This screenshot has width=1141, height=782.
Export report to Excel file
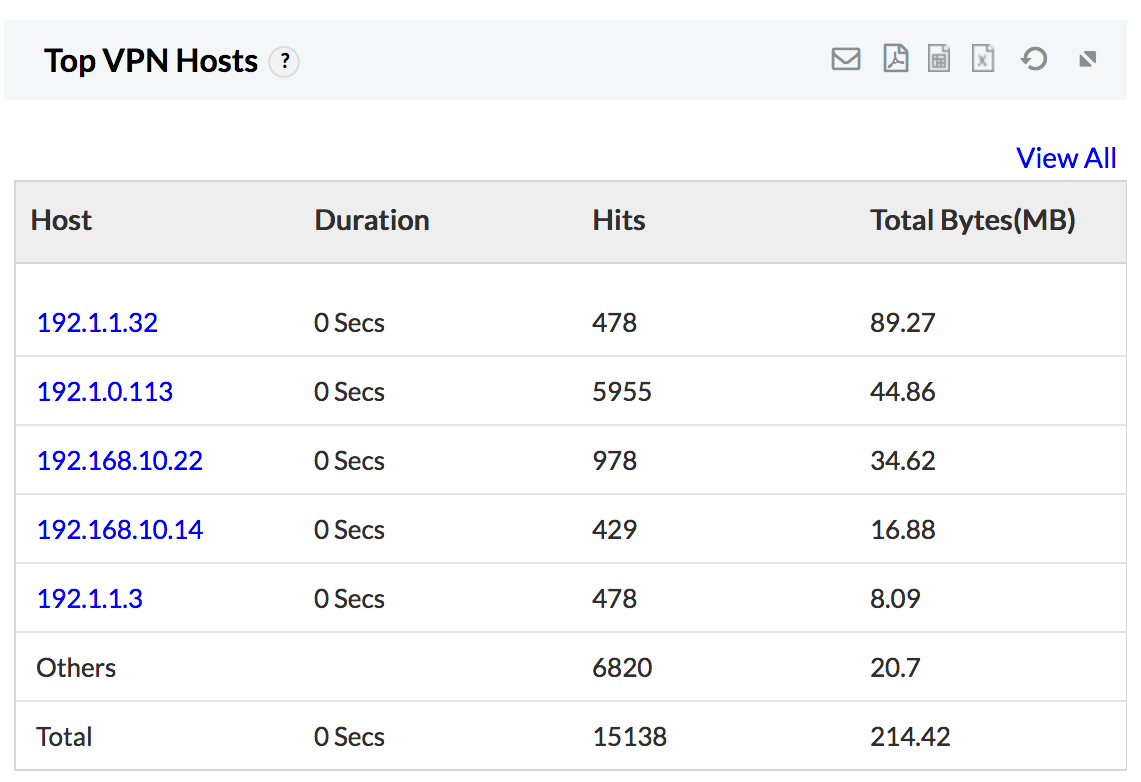[983, 59]
